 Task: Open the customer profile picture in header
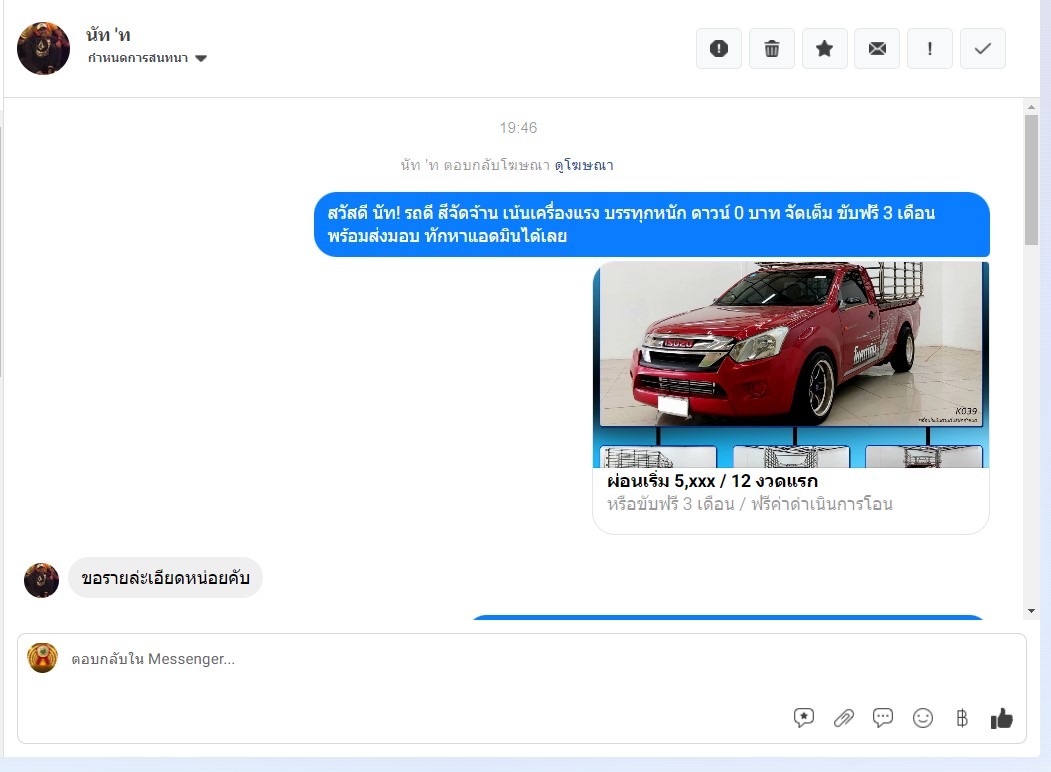[x=44, y=48]
